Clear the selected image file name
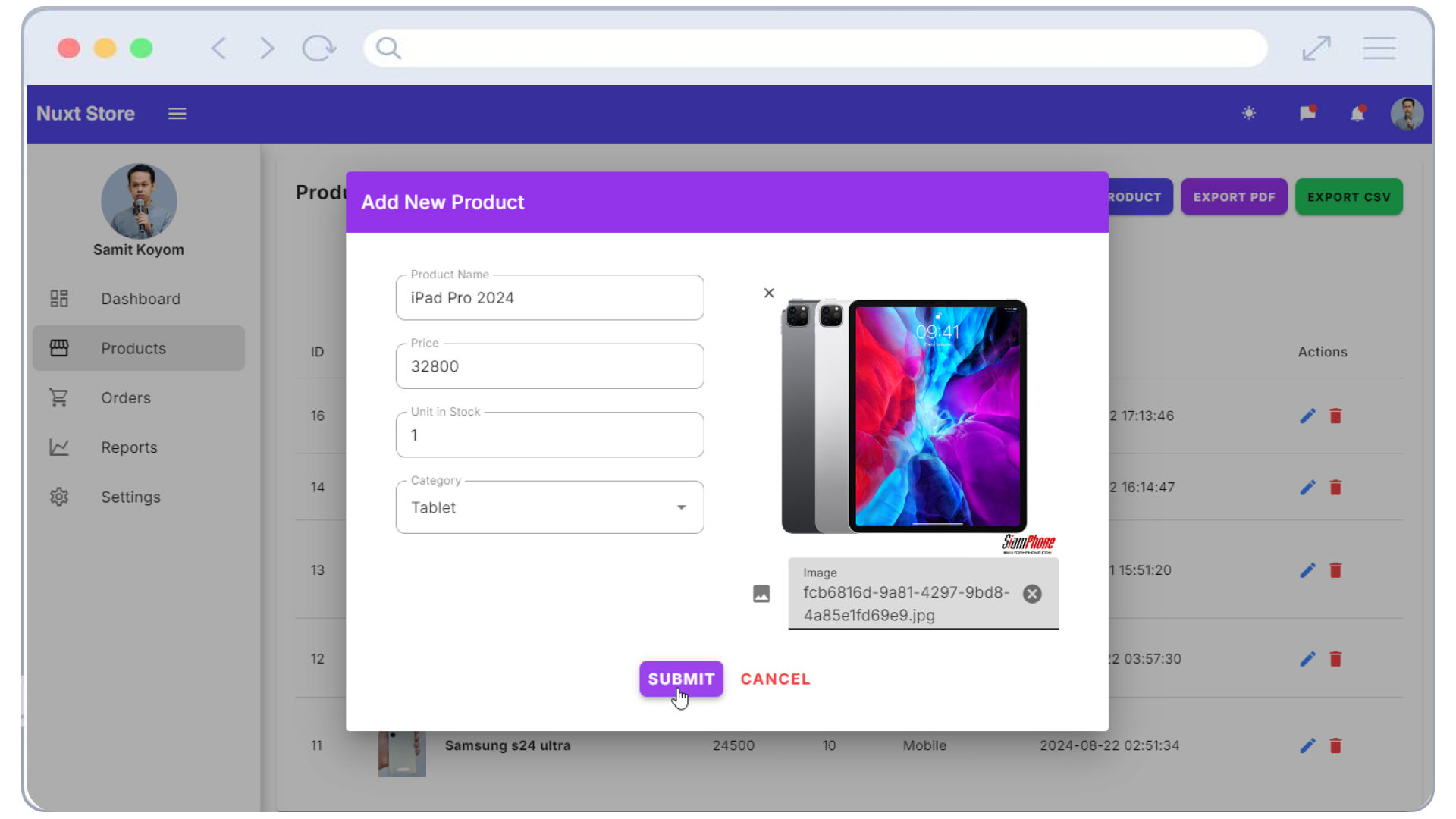This screenshot has height=819, width=1456. [1032, 594]
